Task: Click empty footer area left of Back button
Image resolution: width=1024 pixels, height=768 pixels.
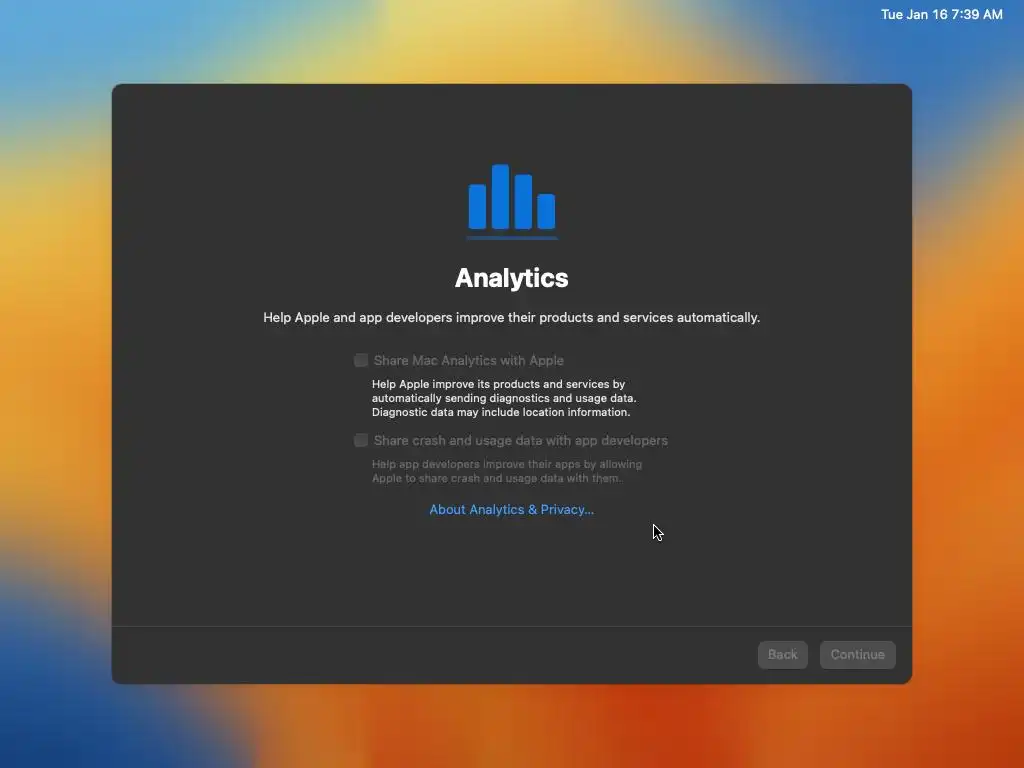Action: pyautogui.click(x=431, y=654)
